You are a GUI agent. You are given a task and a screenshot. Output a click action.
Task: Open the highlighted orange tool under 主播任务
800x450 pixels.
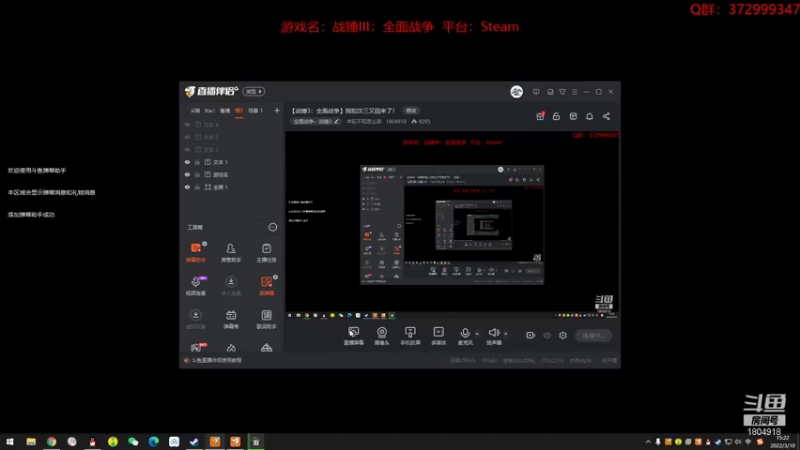tap(266, 285)
